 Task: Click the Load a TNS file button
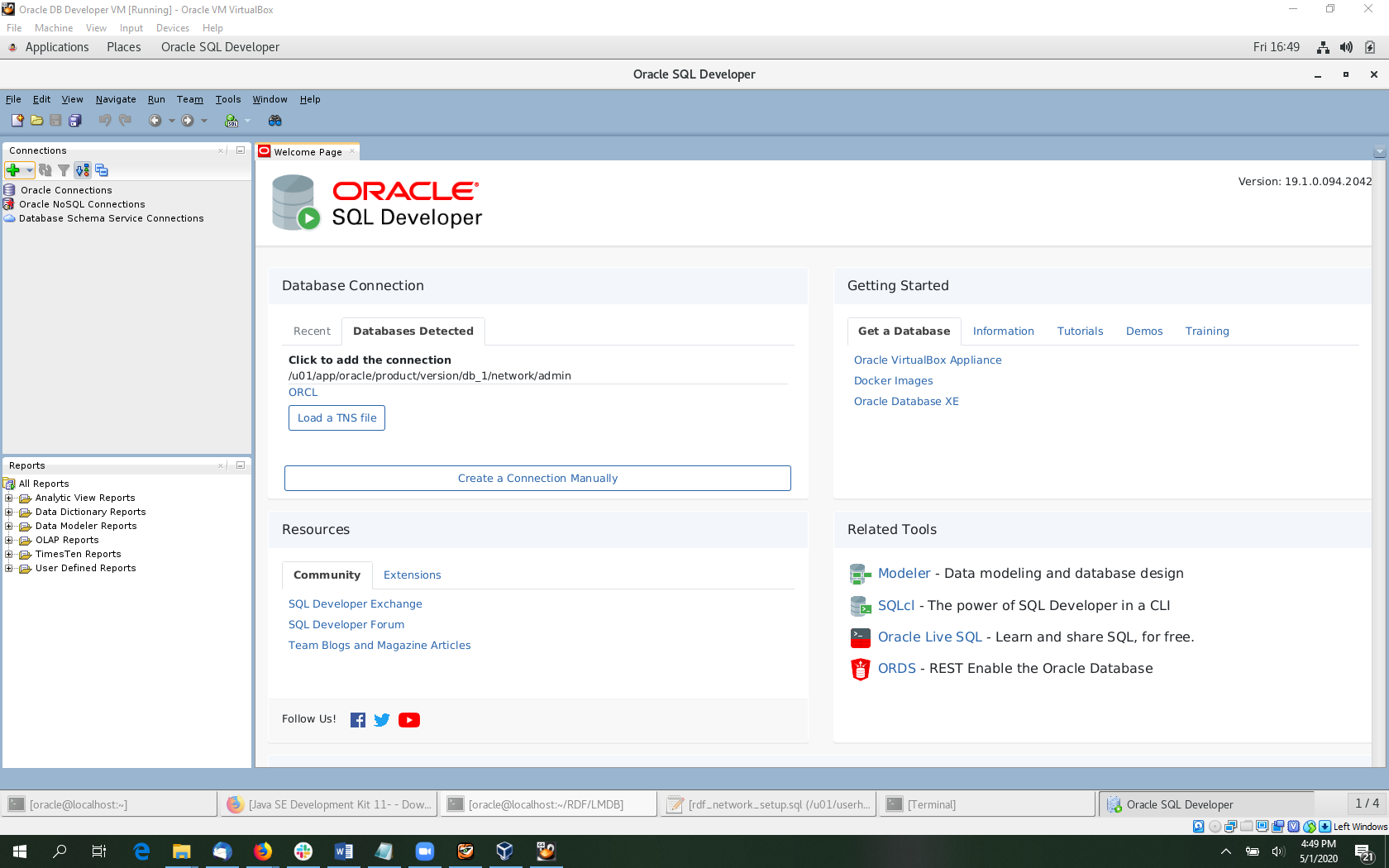pyautogui.click(x=337, y=418)
